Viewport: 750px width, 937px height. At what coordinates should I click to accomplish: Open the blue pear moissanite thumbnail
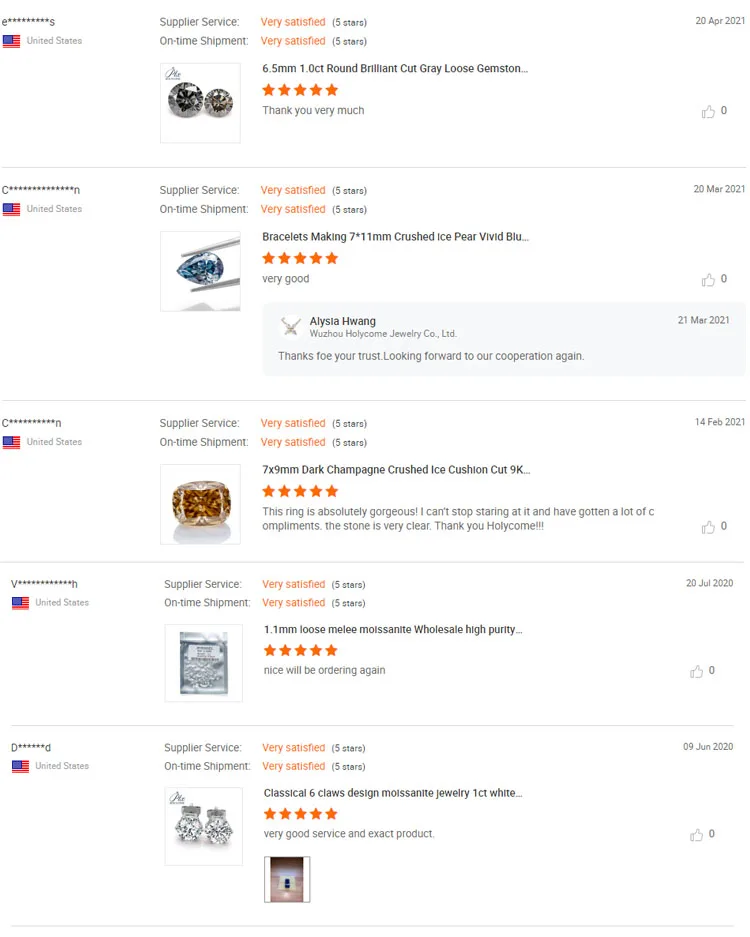coord(200,271)
